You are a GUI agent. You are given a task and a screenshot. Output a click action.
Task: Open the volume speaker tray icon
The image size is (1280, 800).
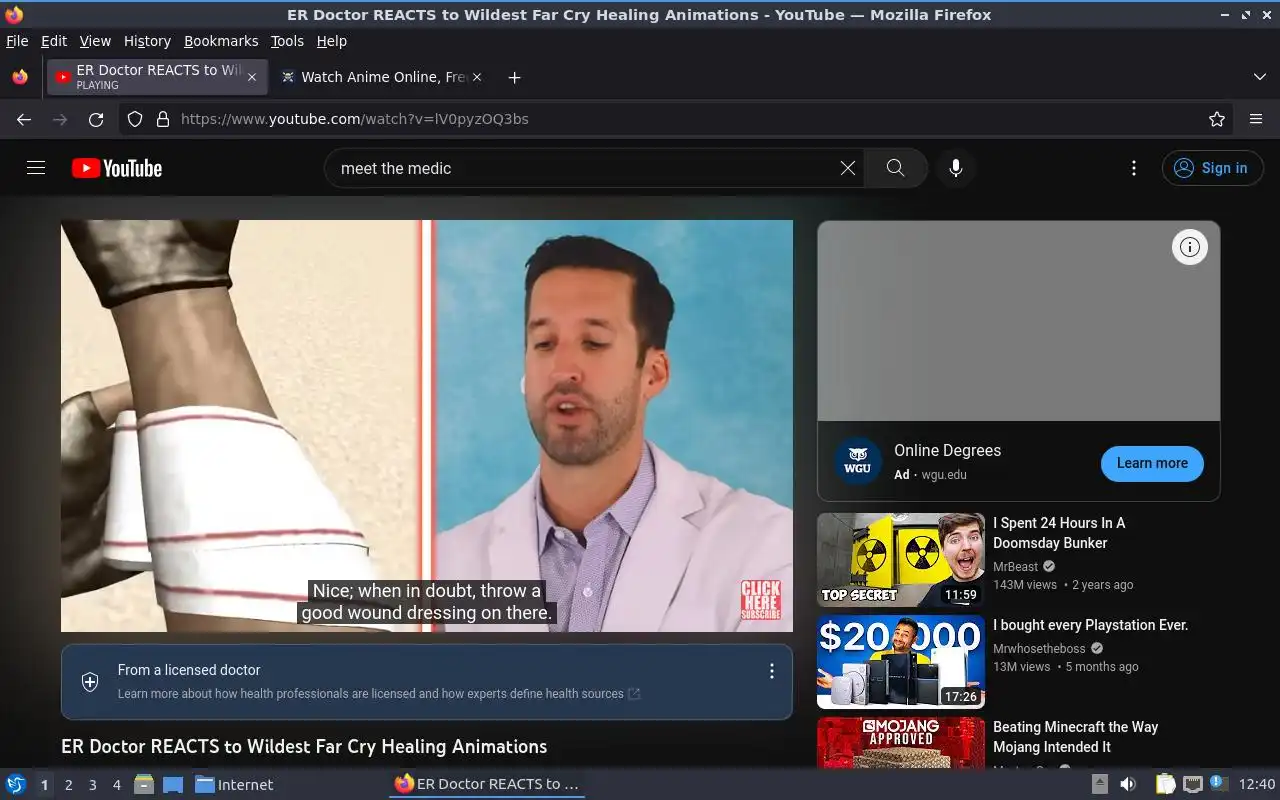coord(1127,785)
